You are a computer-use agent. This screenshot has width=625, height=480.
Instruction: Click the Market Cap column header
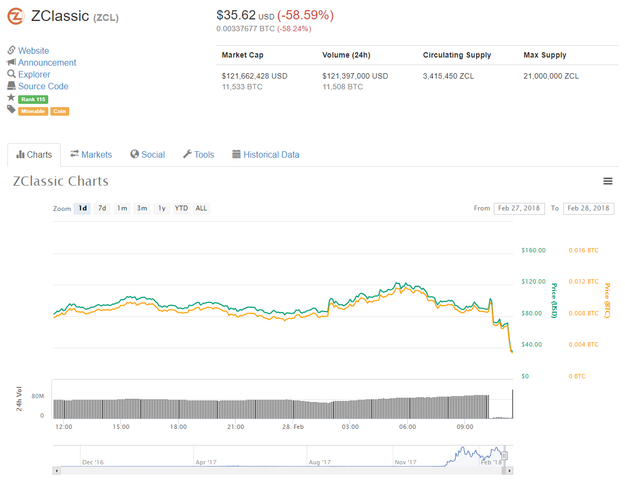[x=242, y=55]
